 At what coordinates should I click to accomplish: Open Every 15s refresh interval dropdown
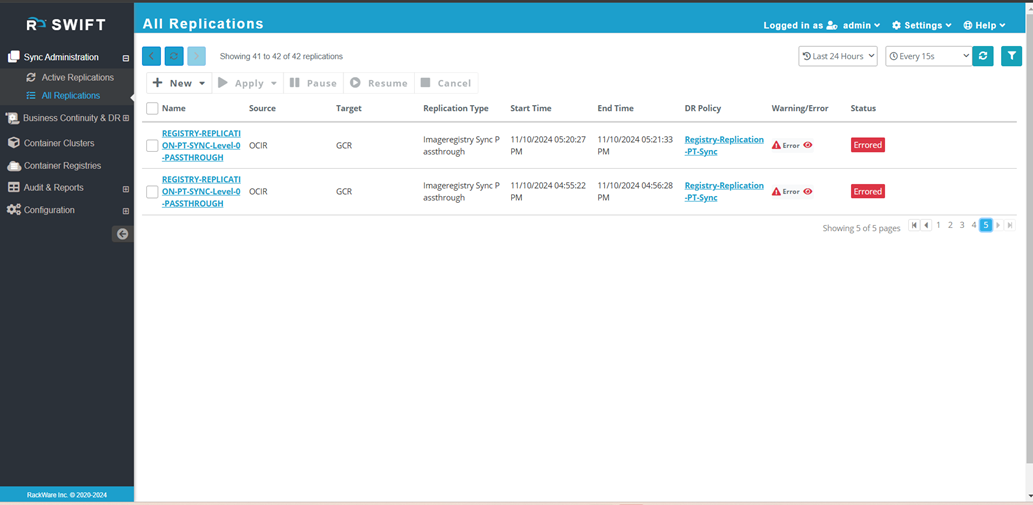point(929,57)
